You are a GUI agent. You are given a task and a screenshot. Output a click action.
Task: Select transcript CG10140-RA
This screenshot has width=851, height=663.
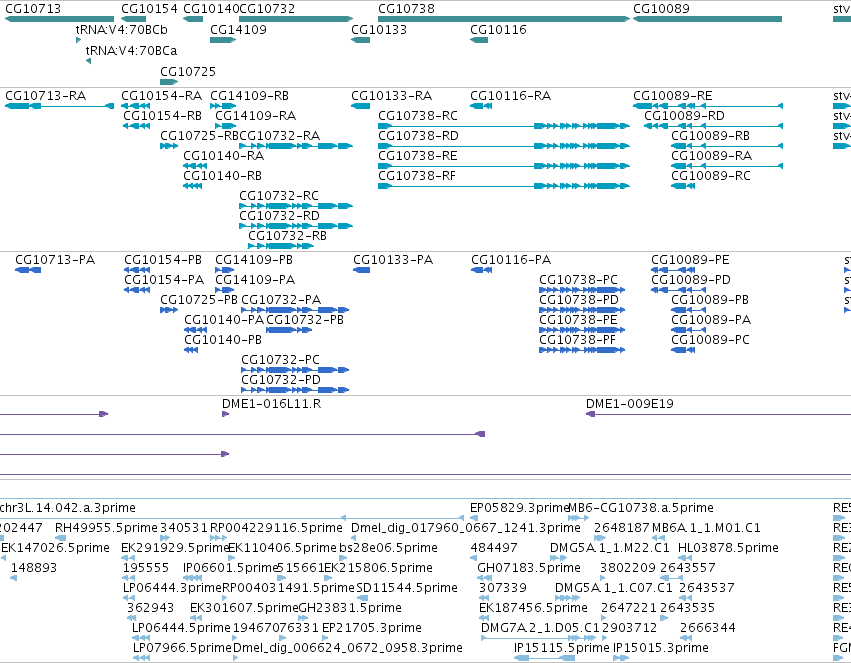[224, 156]
